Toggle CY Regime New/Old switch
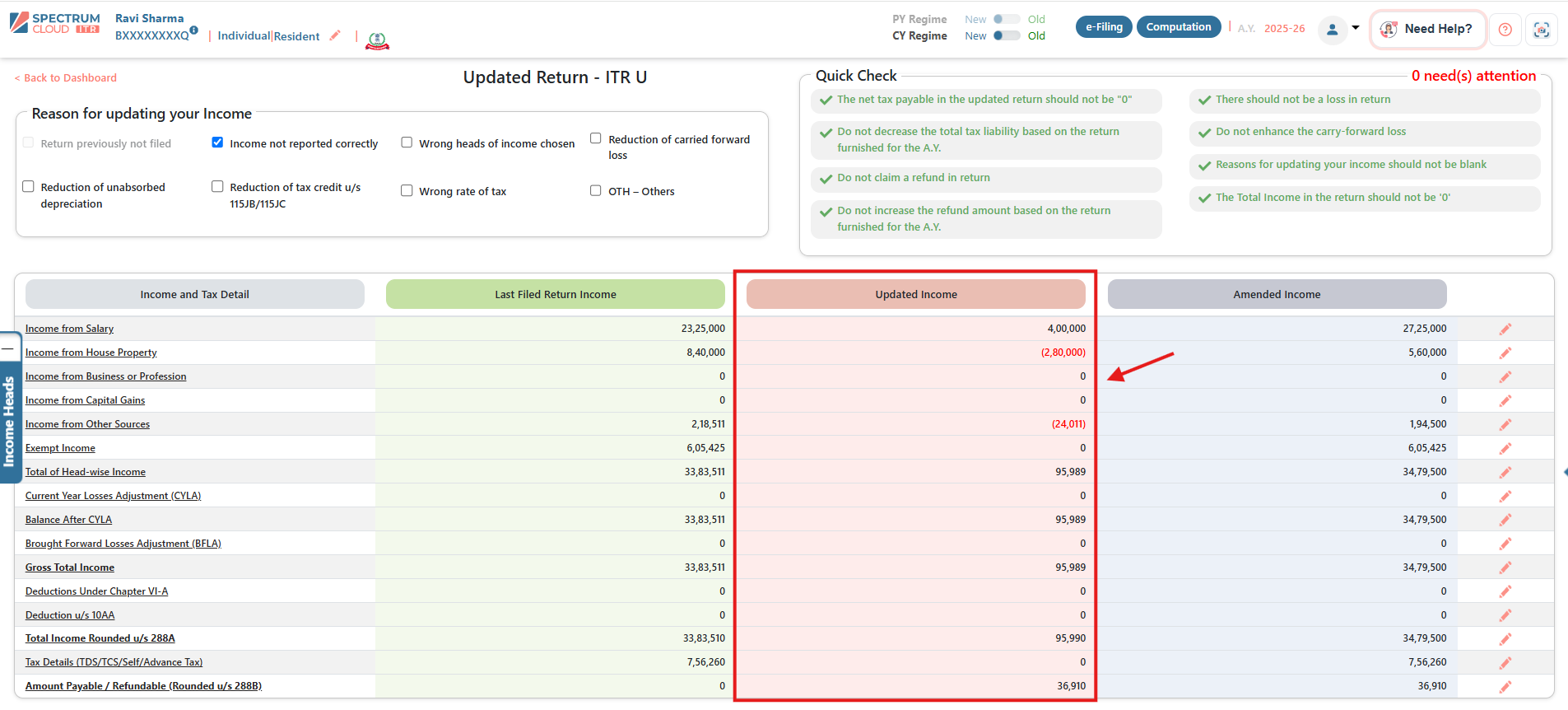Viewport: 1568px width, 710px height. (x=1007, y=35)
